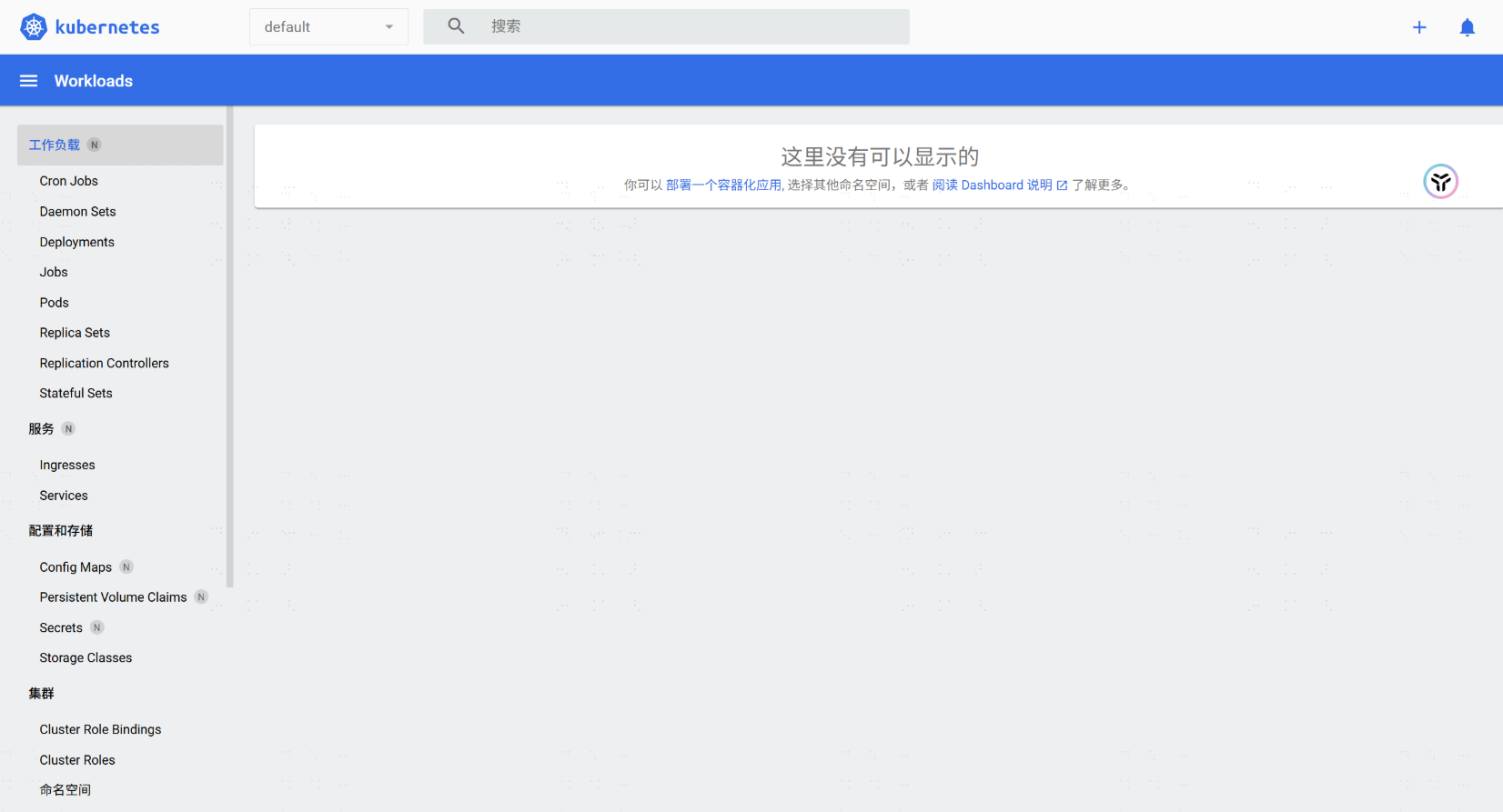
Task: Select 工作负载 in the sidebar
Action: point(55,145)
